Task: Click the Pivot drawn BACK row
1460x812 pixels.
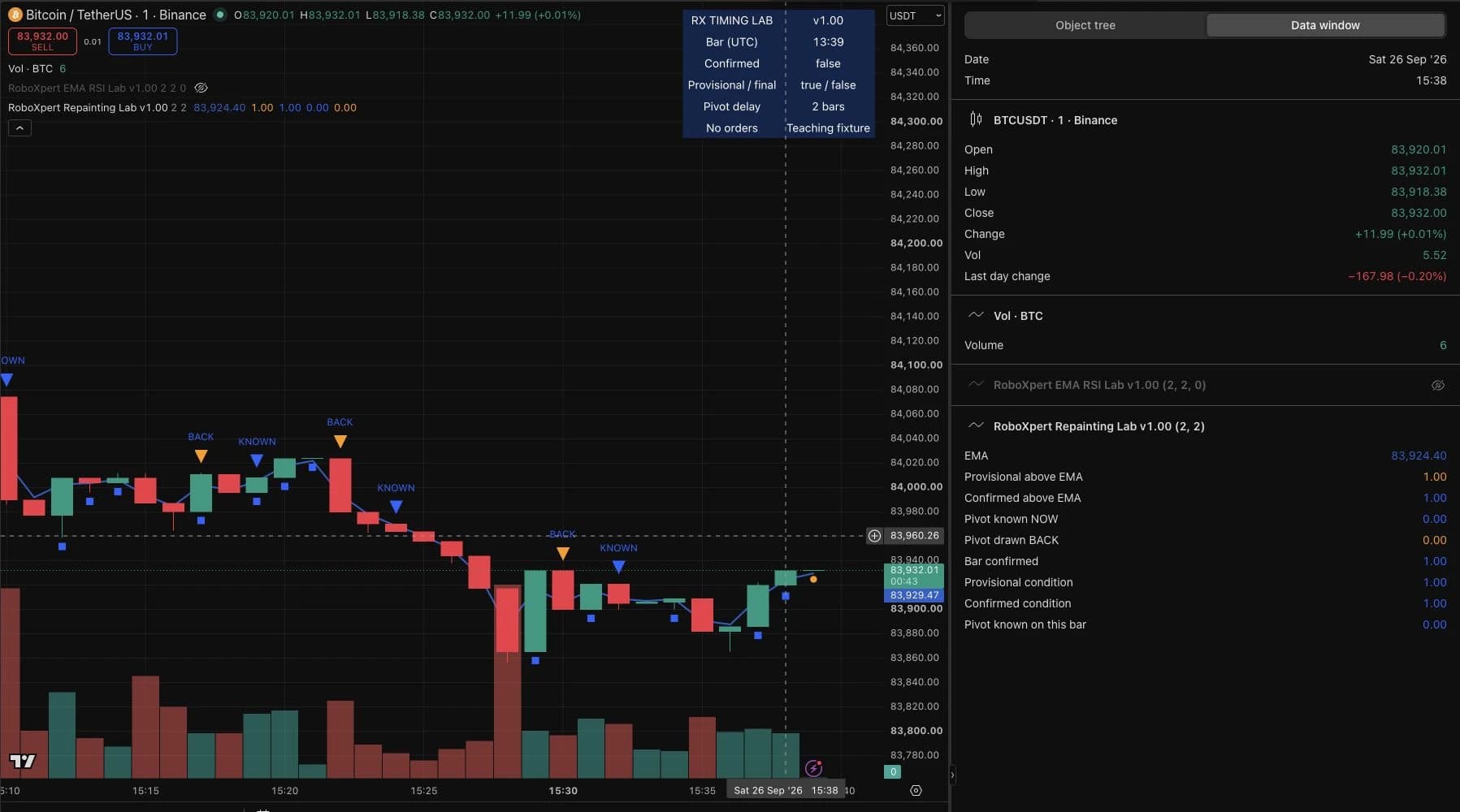Action: pos(1205,540)
